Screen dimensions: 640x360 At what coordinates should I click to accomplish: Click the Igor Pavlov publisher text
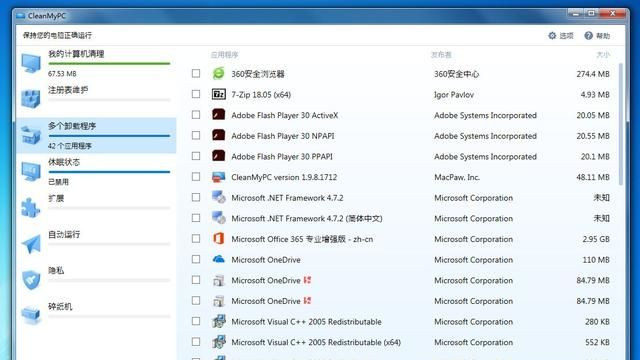click(x=453, y=95)
